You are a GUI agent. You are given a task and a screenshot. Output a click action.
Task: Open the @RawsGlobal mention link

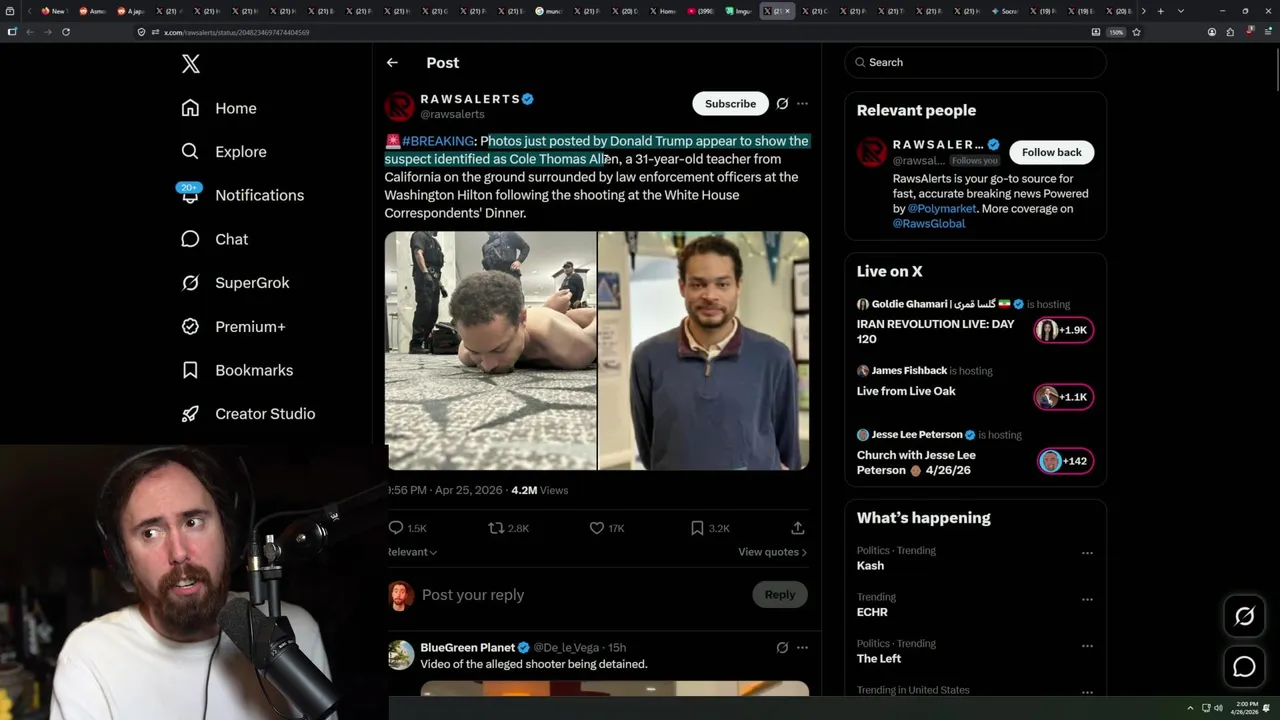point(929,224)
